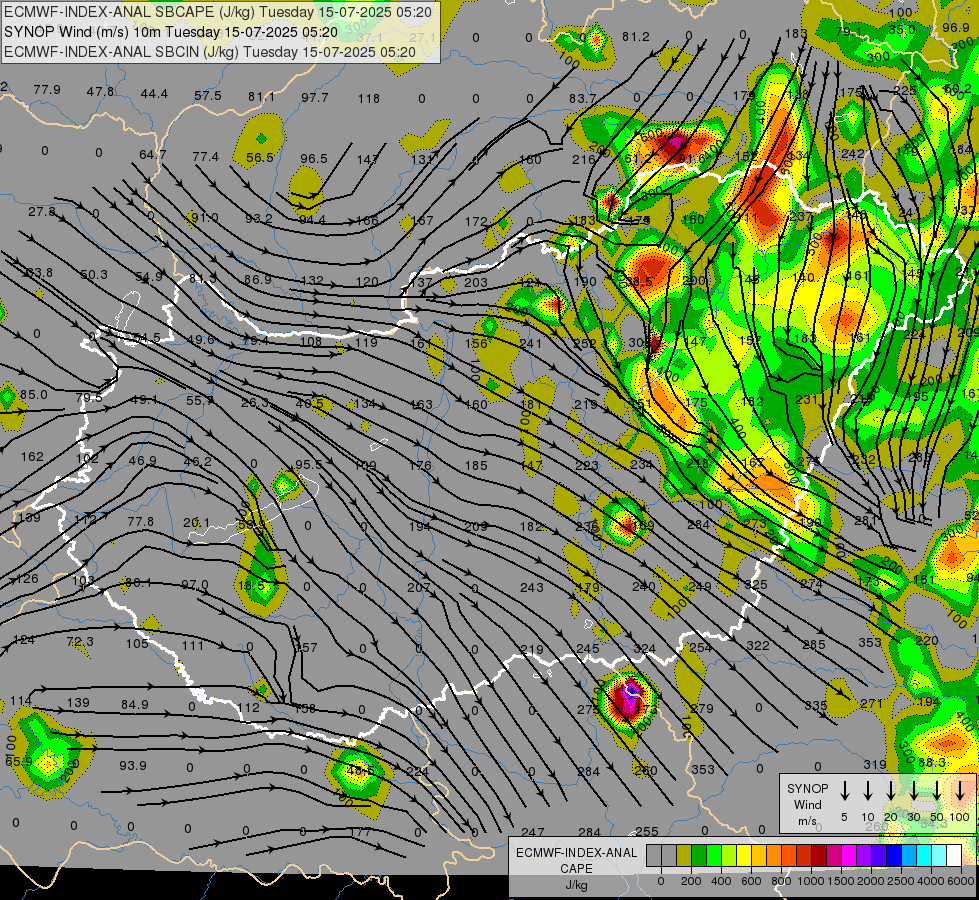Screen dimensions: 979x900
Task: Click the map value 325
Action: coord(755,585)
